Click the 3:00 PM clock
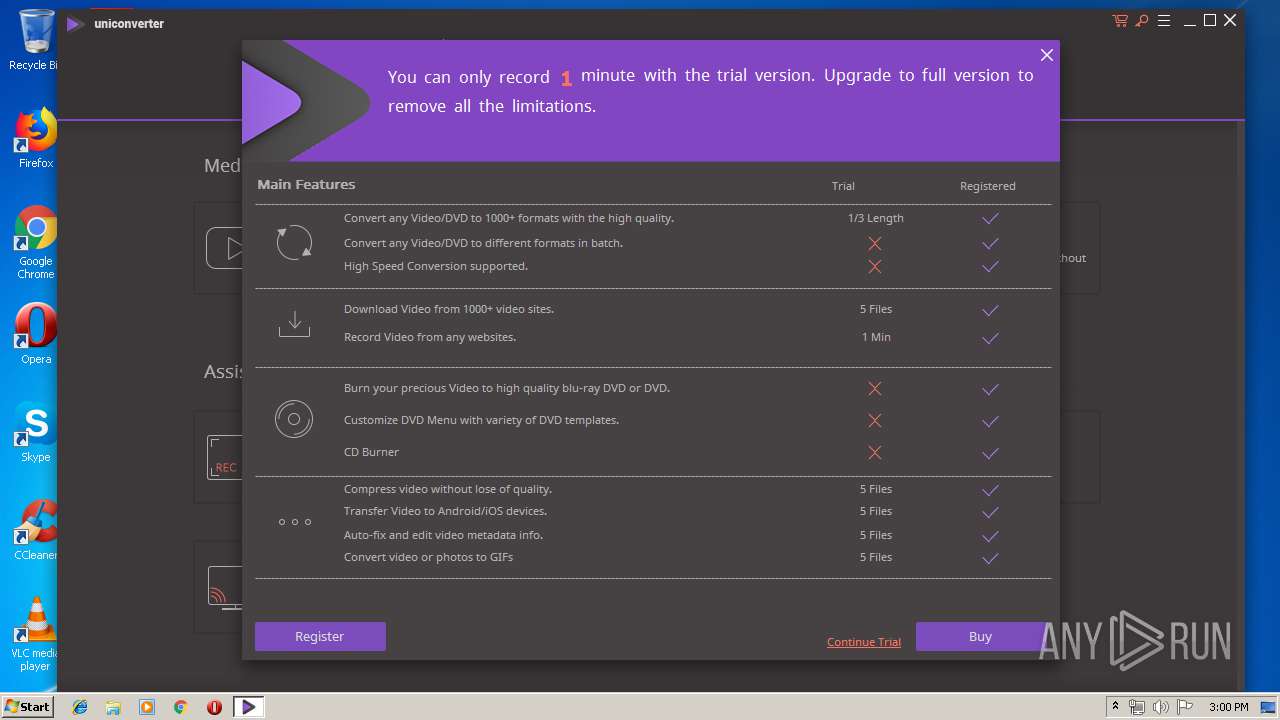 coord(1228,707)
